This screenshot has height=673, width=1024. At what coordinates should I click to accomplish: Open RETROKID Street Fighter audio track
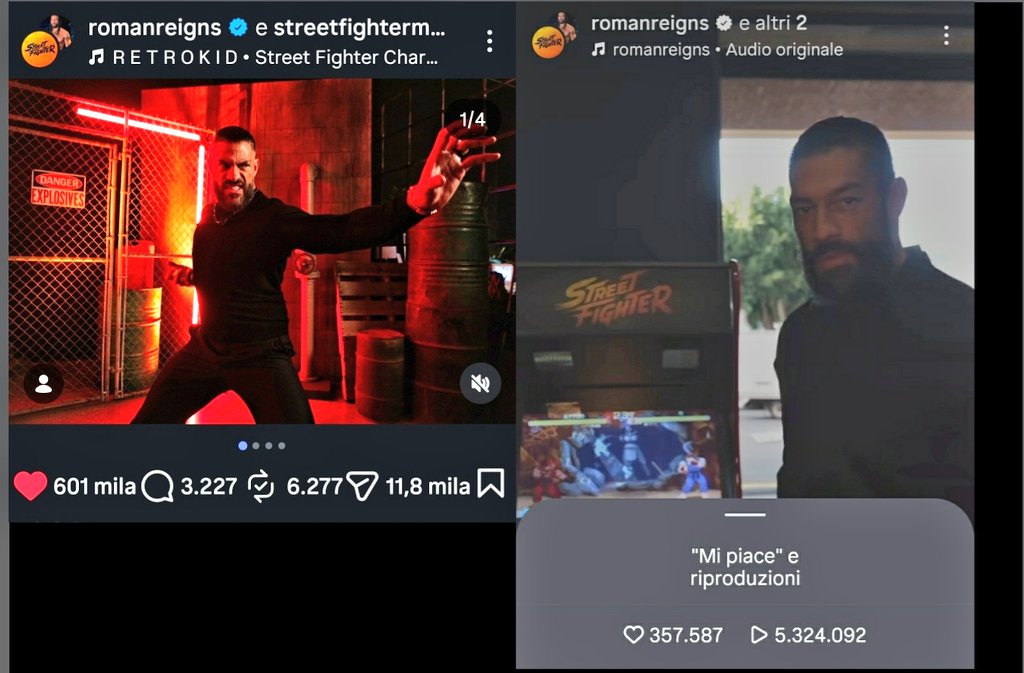pyautogui.click(x=275, y=57)
